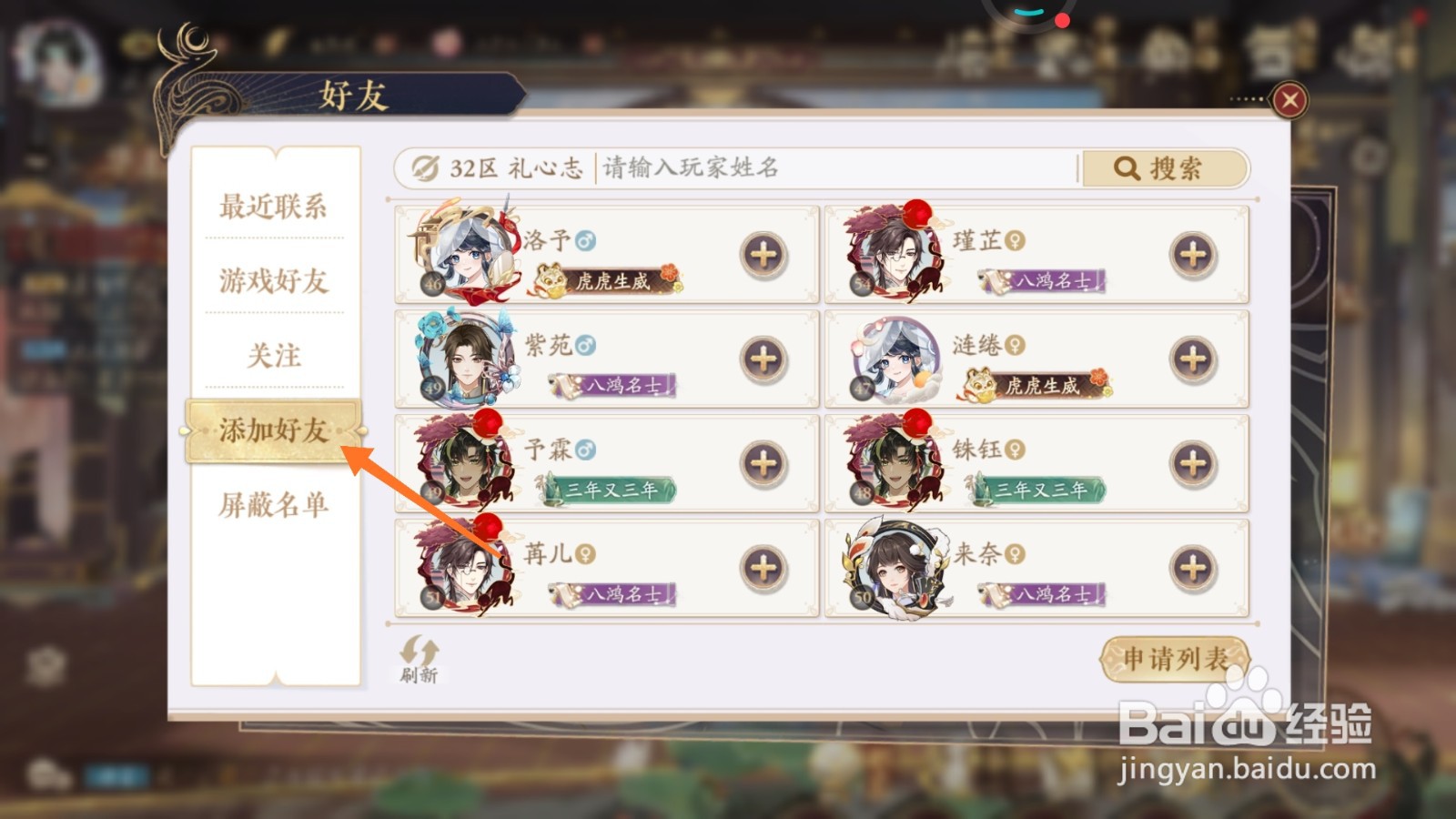Screen dimensions: 1456x819
Task: Open the 申请列表 request list
Action: coord(1175,659)
